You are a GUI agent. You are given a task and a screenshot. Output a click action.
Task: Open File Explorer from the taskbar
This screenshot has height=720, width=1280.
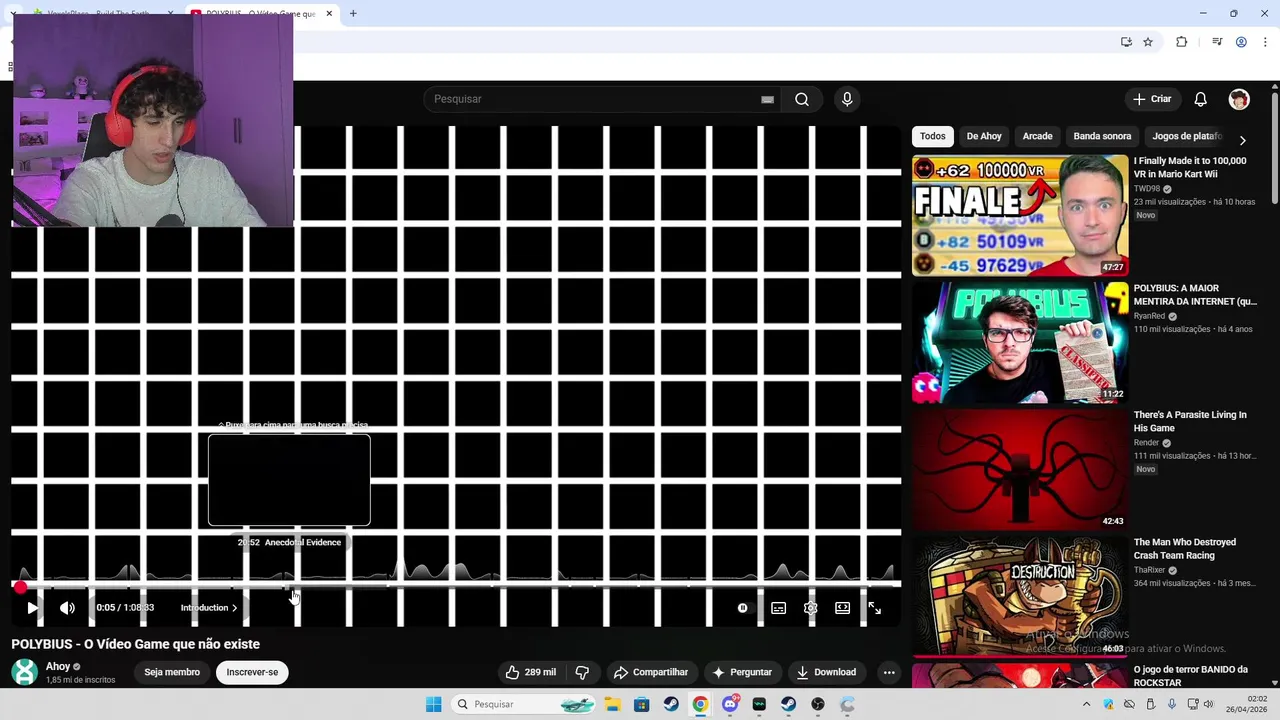pos(612,704)
